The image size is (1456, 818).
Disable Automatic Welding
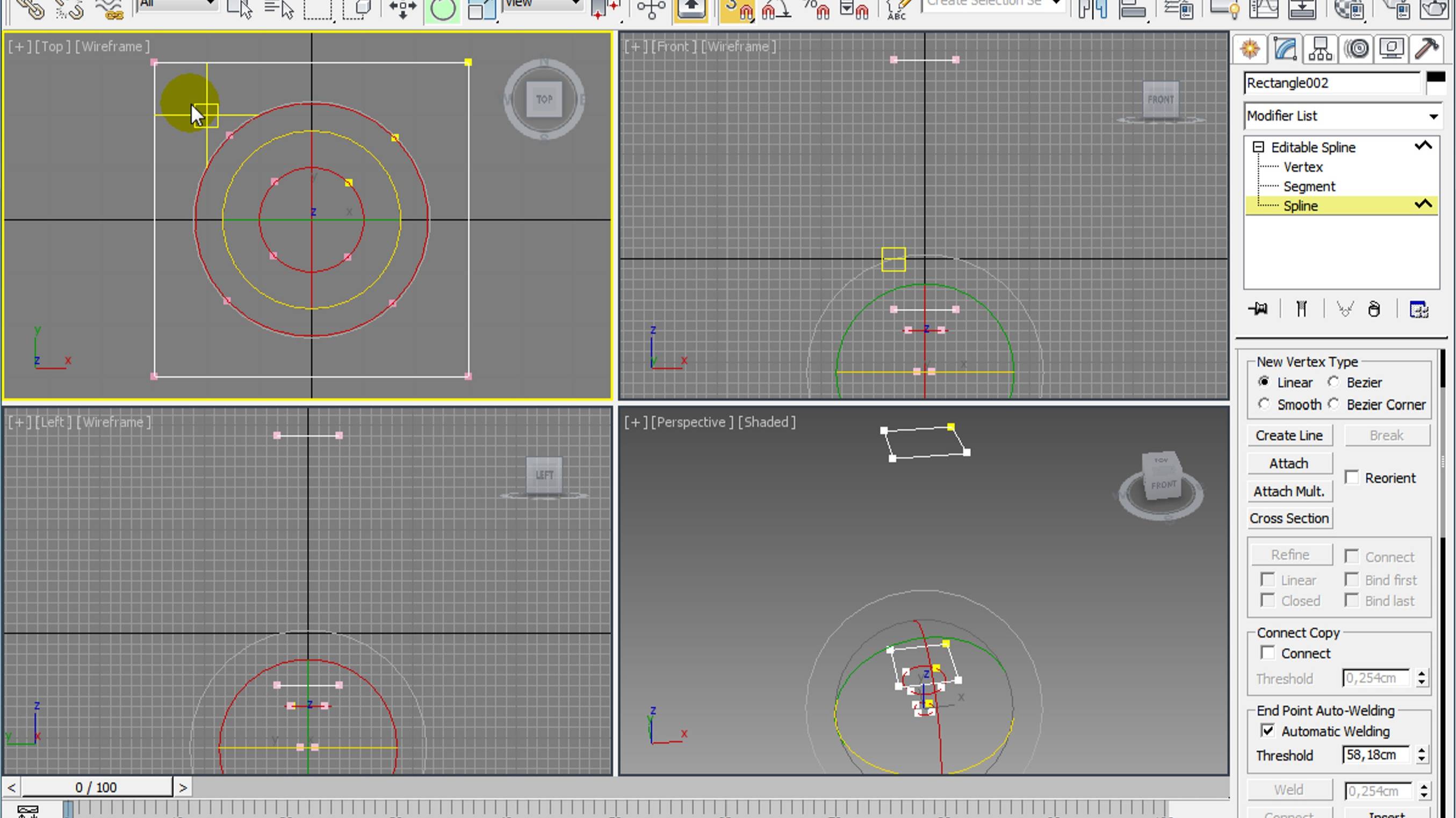click(x=1268, y=730)
